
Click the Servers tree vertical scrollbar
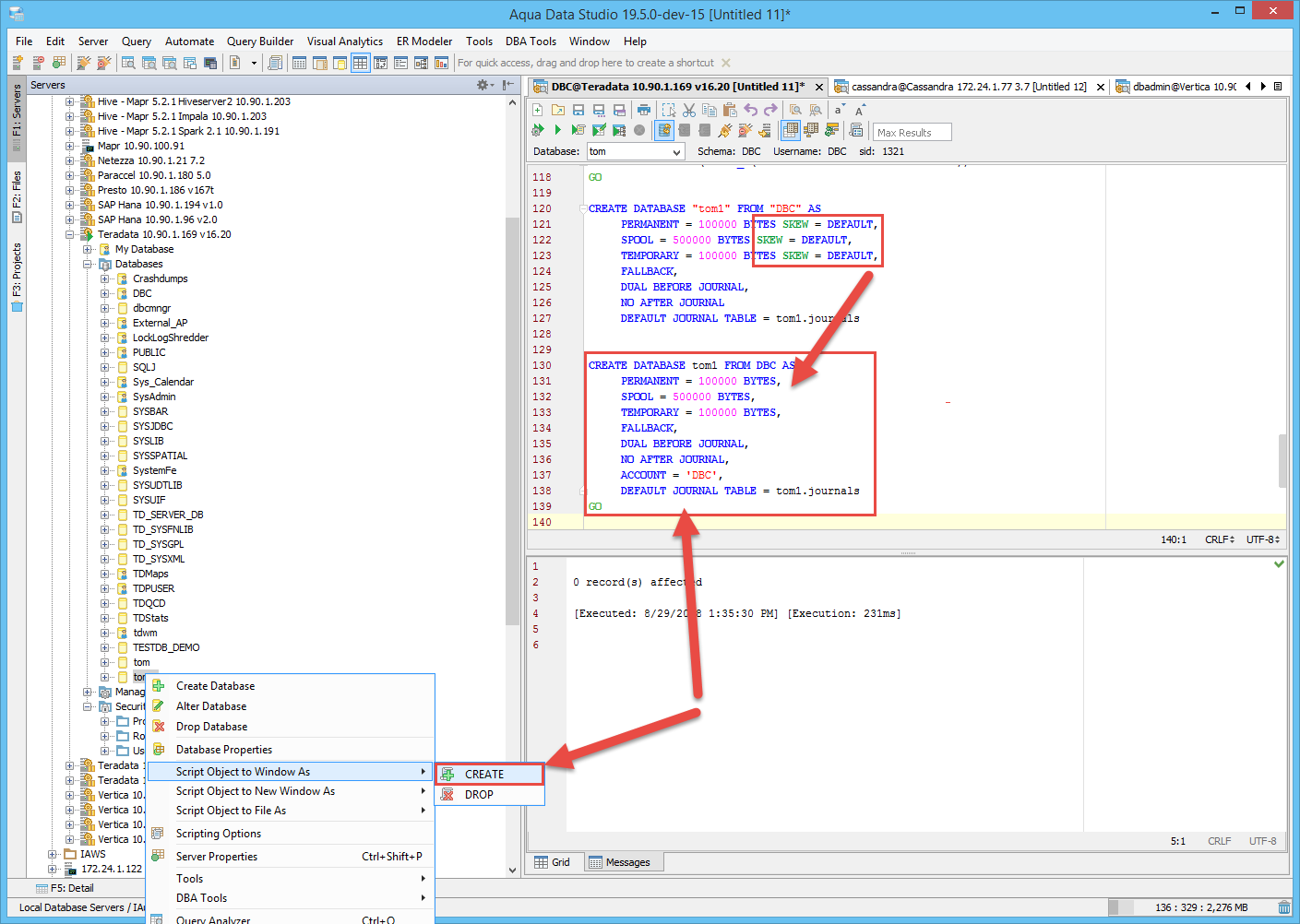click(513, 484)
